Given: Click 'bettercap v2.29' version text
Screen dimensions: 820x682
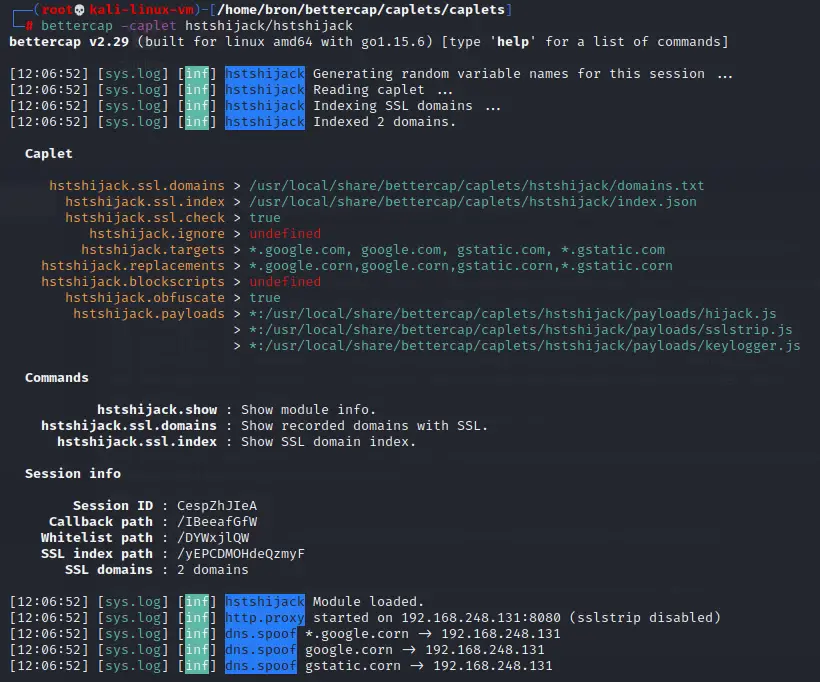Looking at the screenshot, I should click(69, 42).
